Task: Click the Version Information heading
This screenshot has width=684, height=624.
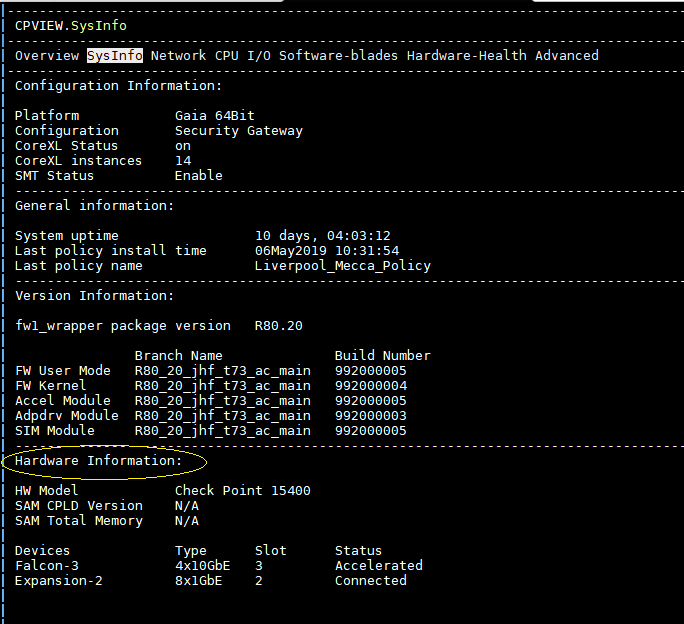Action: coord(95,296)
